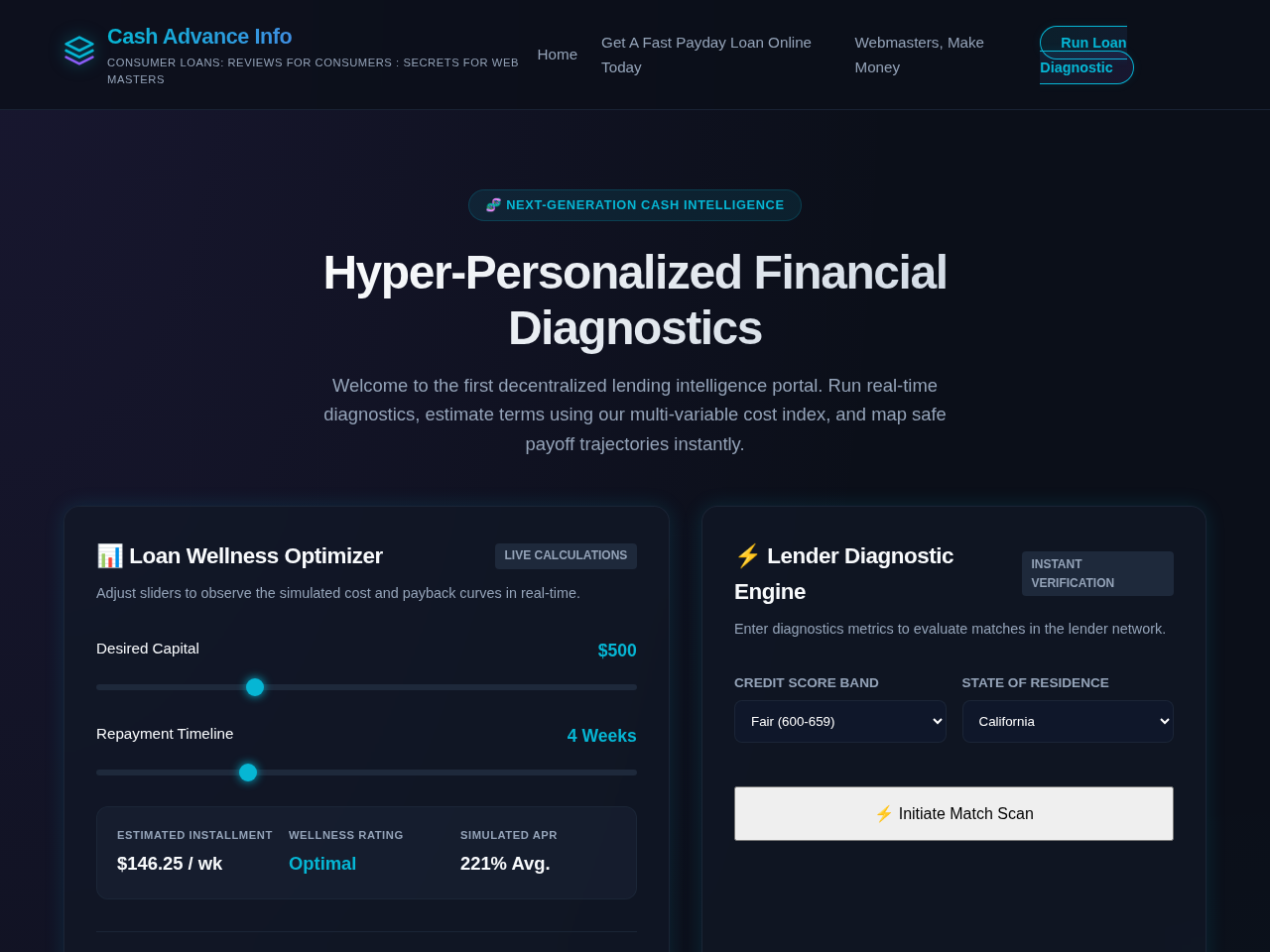Open the State of Residence dropdown
1270x952 pixels.
[x=1068, y=721]
